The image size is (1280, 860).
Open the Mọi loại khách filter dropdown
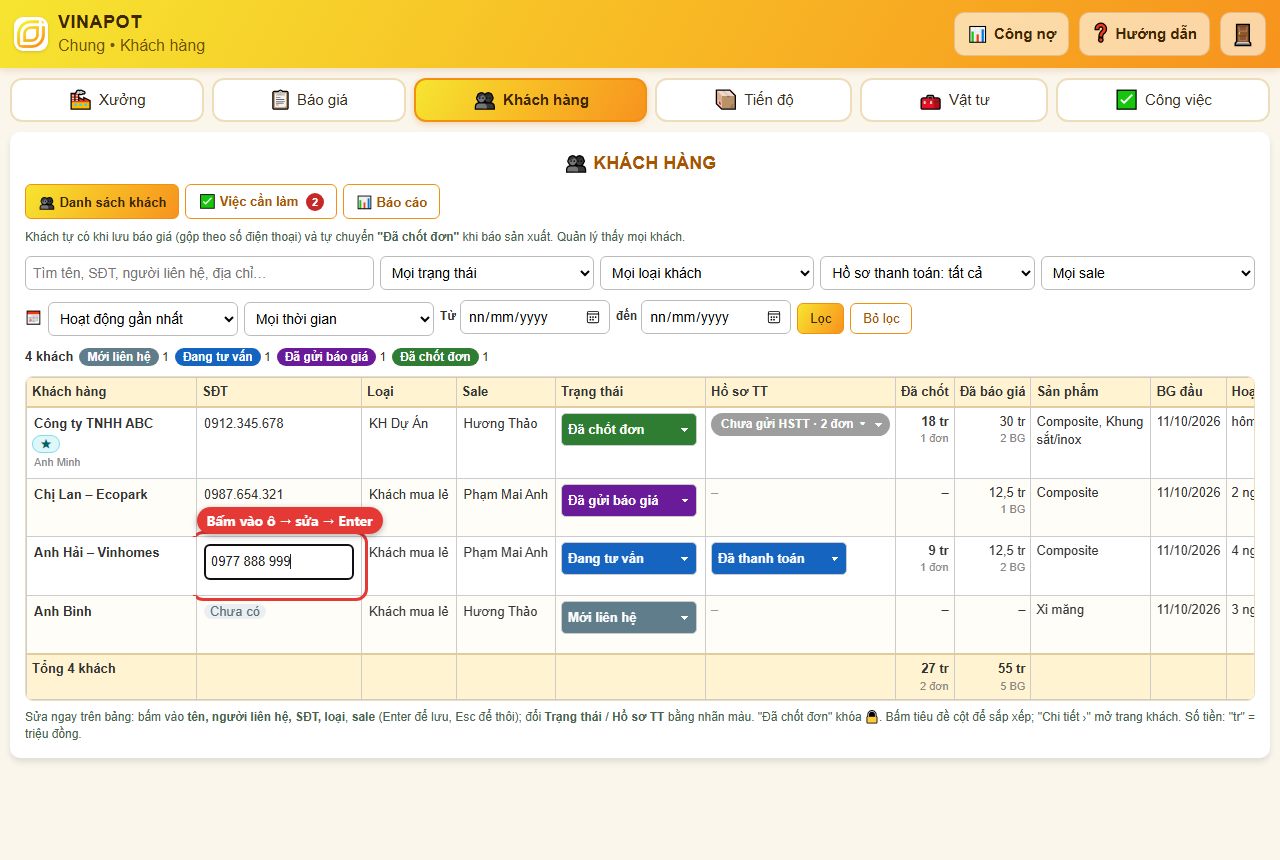click(707, 273)
